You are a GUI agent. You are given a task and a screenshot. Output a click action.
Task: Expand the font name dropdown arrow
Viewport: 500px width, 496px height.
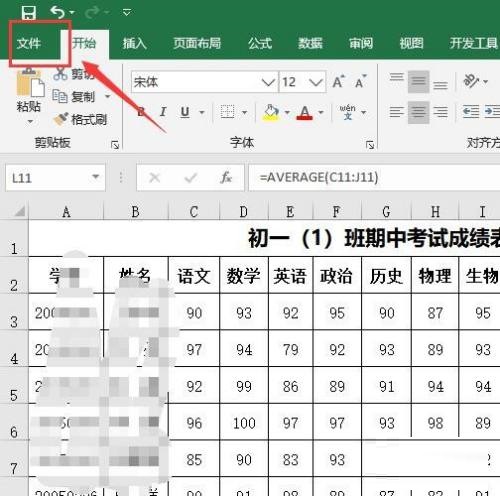point(268,82)
